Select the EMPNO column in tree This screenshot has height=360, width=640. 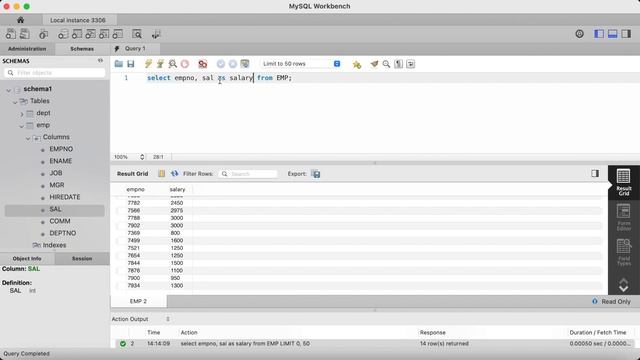tap(61, 149)
